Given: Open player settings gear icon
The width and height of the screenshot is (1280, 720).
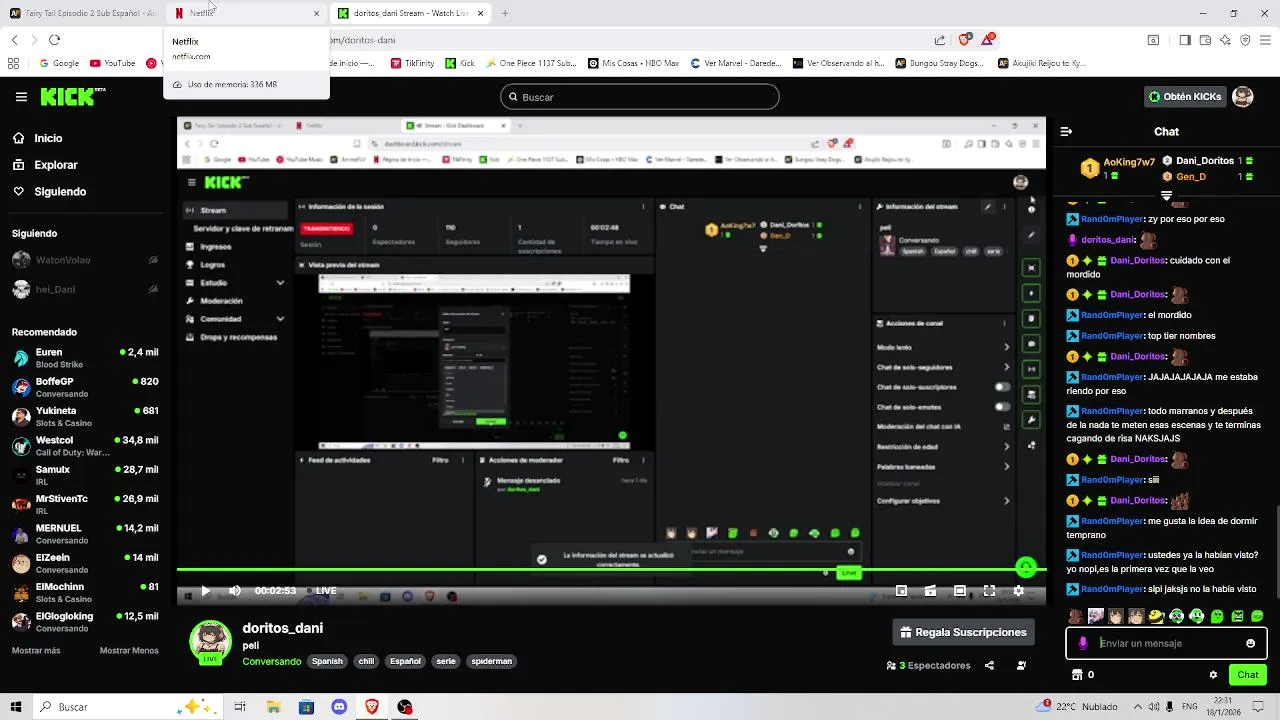Looking at the screenshot, I should [x=1018, y=591].
